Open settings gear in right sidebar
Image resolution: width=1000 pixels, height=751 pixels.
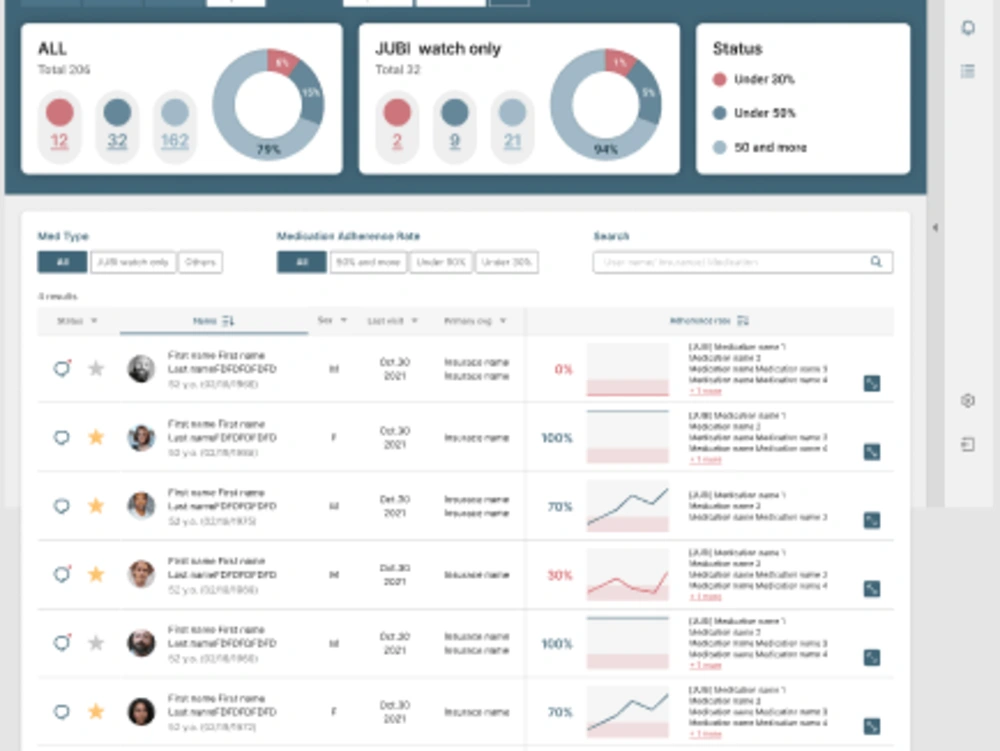pyautogui.click(x=968, y=400)
